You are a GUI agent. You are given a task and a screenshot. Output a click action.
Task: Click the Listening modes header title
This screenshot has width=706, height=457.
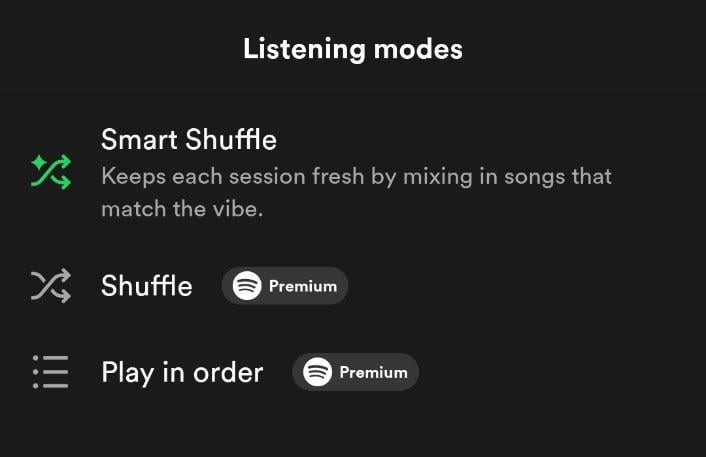point(353,48)
